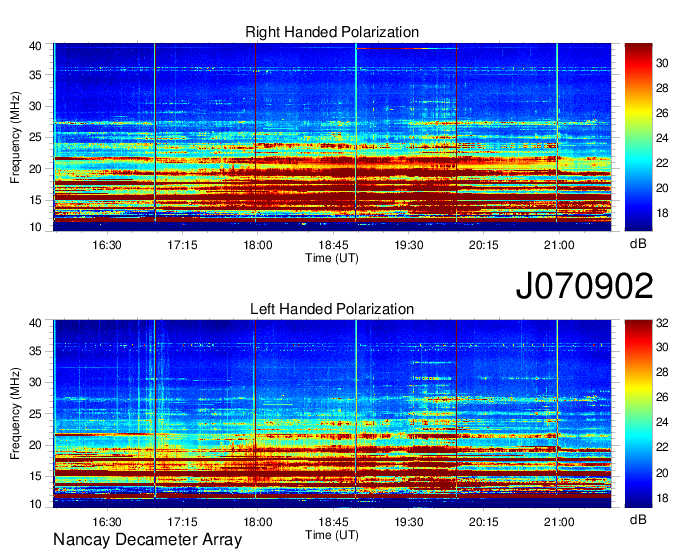Click the 26 value on the Left Handed color bar
Viewport: 680px width, 552px height.
click(x=662, y=397)
